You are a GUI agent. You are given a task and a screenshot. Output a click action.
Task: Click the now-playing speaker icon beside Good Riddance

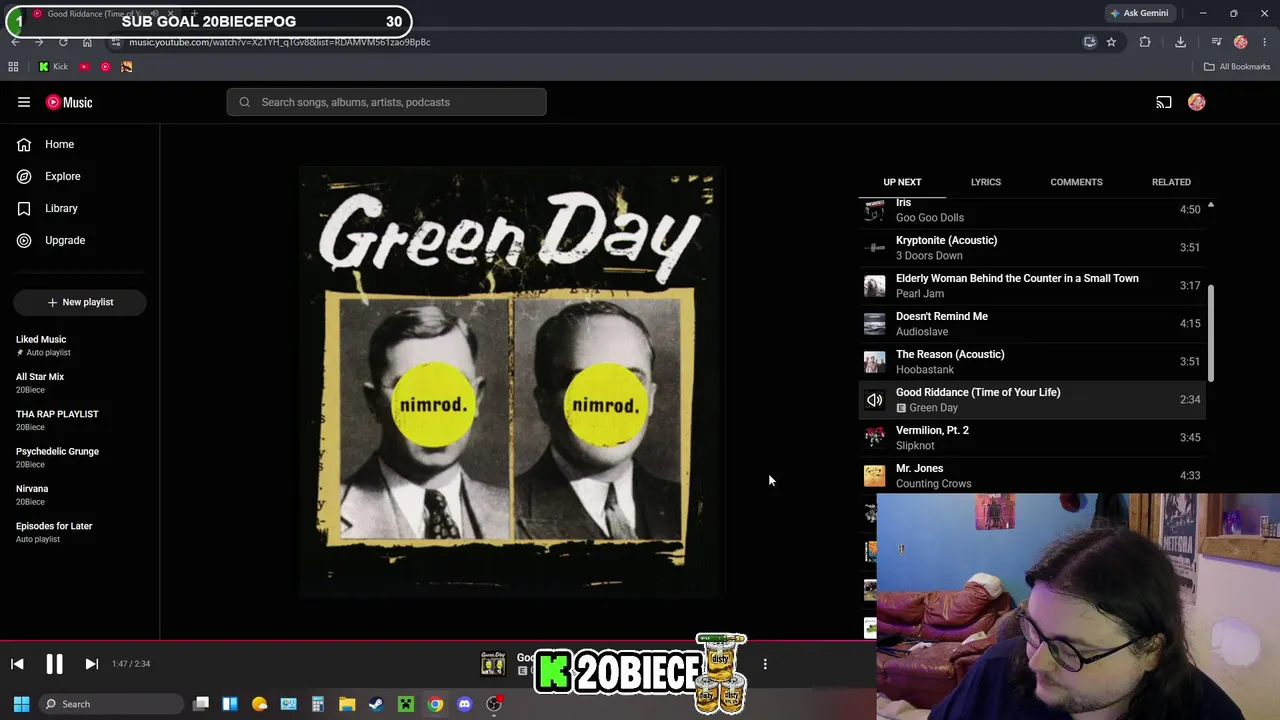click(x=875, y=400)
